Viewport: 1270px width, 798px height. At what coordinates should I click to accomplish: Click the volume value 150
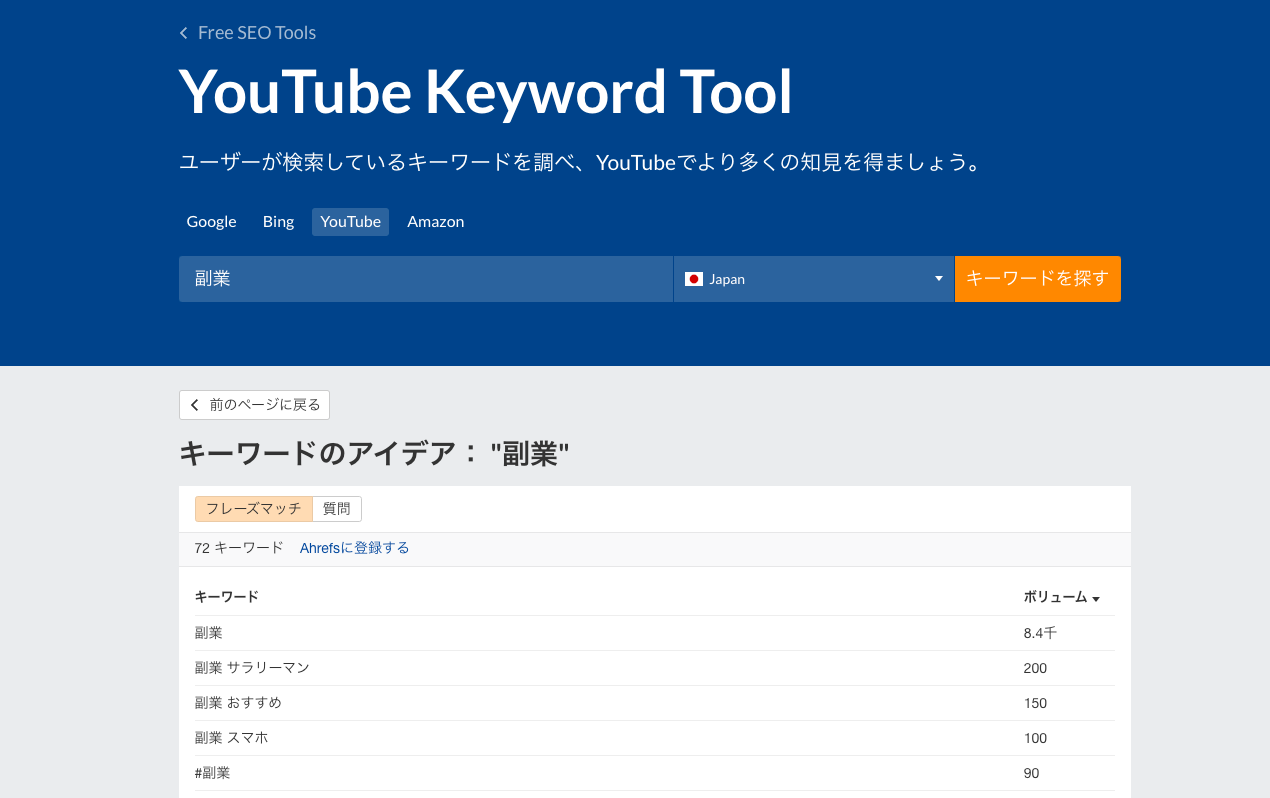1035,703
